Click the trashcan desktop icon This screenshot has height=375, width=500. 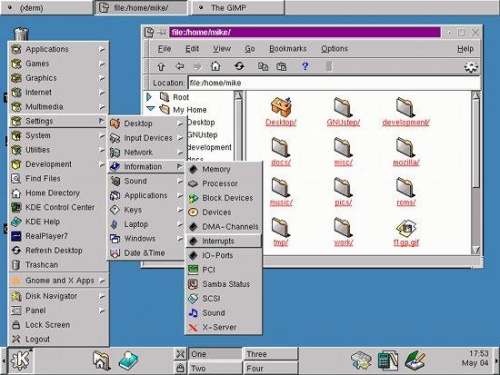click(21, 33)
